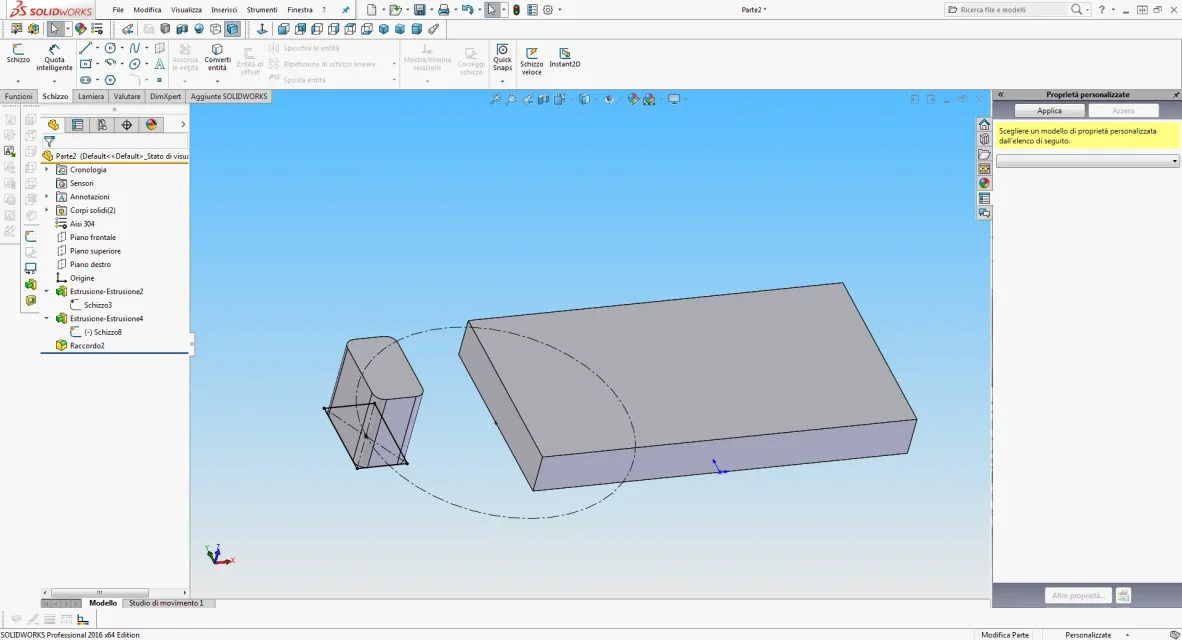
Task: Open Appearances color ball in task pane
Action: click(x=984, y=183)
